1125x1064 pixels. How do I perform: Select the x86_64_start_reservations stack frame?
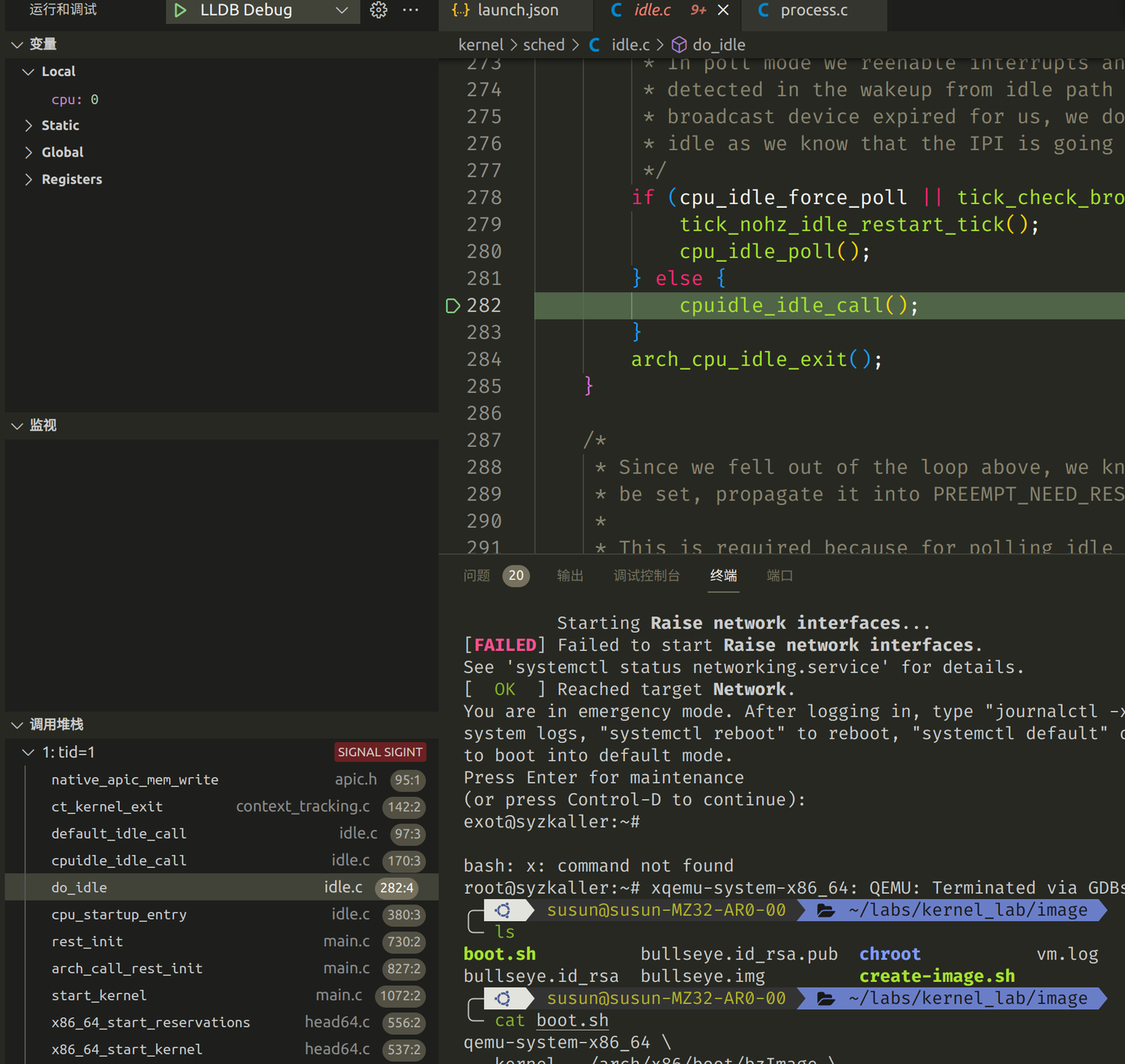pyautogui.click(x=222, y=1023)
